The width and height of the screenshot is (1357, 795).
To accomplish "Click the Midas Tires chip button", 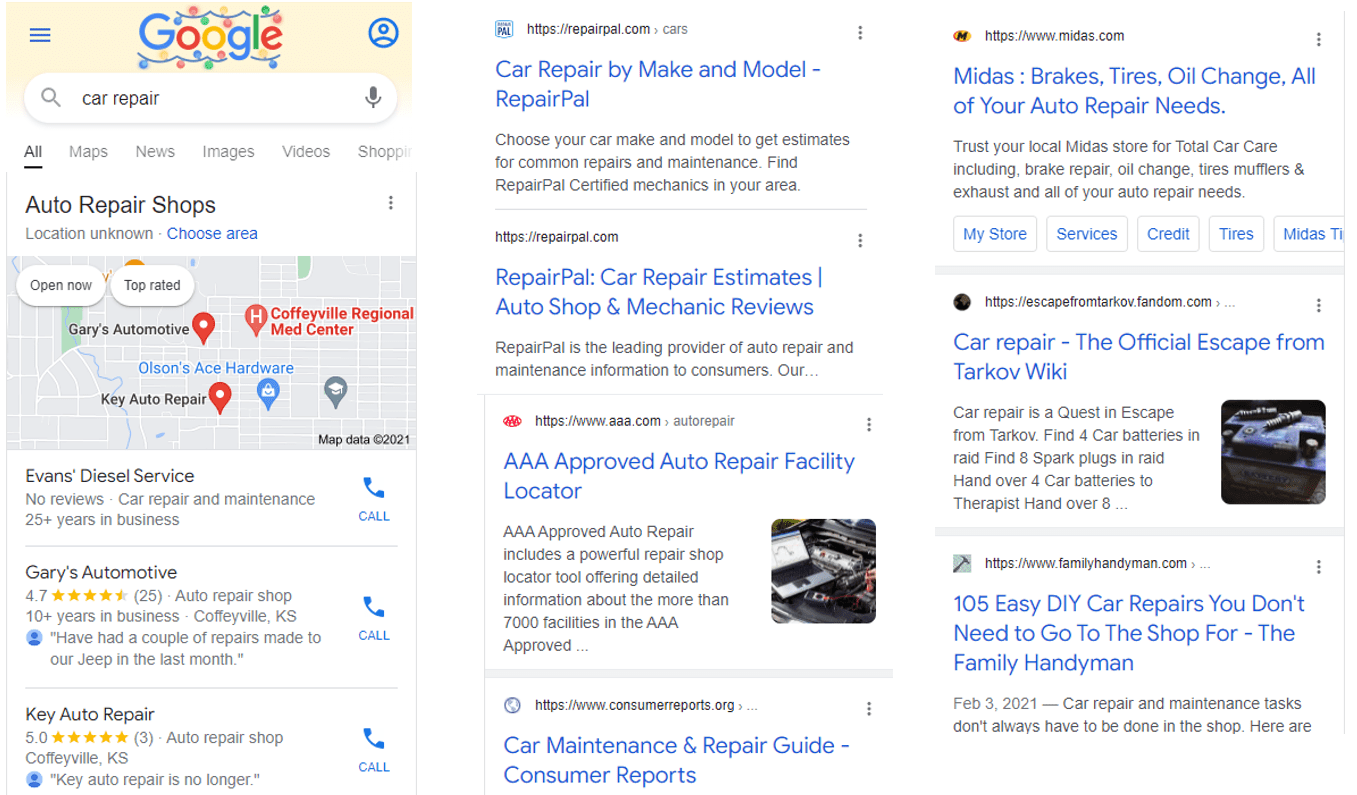I will [1236, 234].
